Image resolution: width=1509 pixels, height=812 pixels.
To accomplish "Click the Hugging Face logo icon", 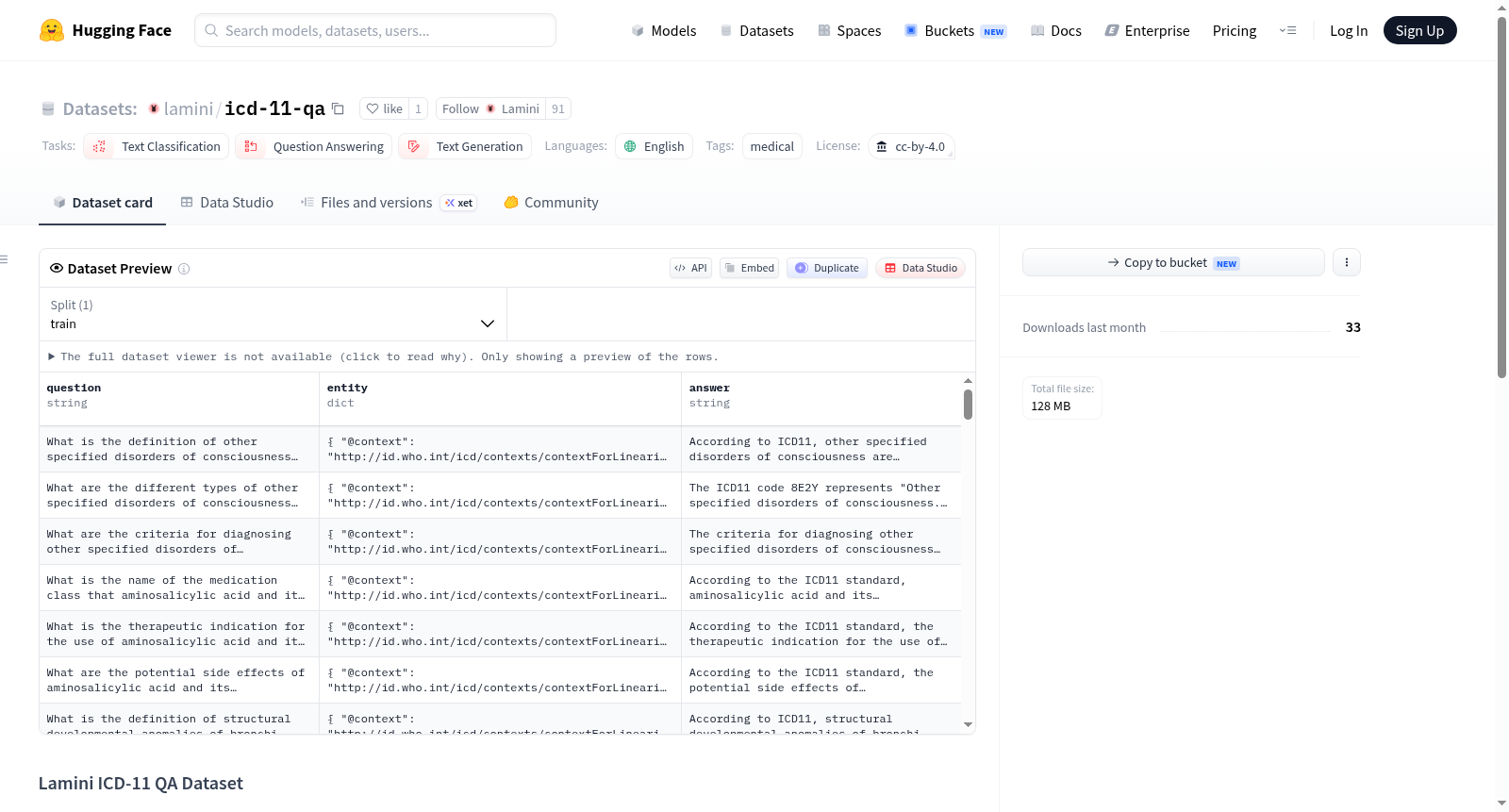I will (x=52, y=30).
